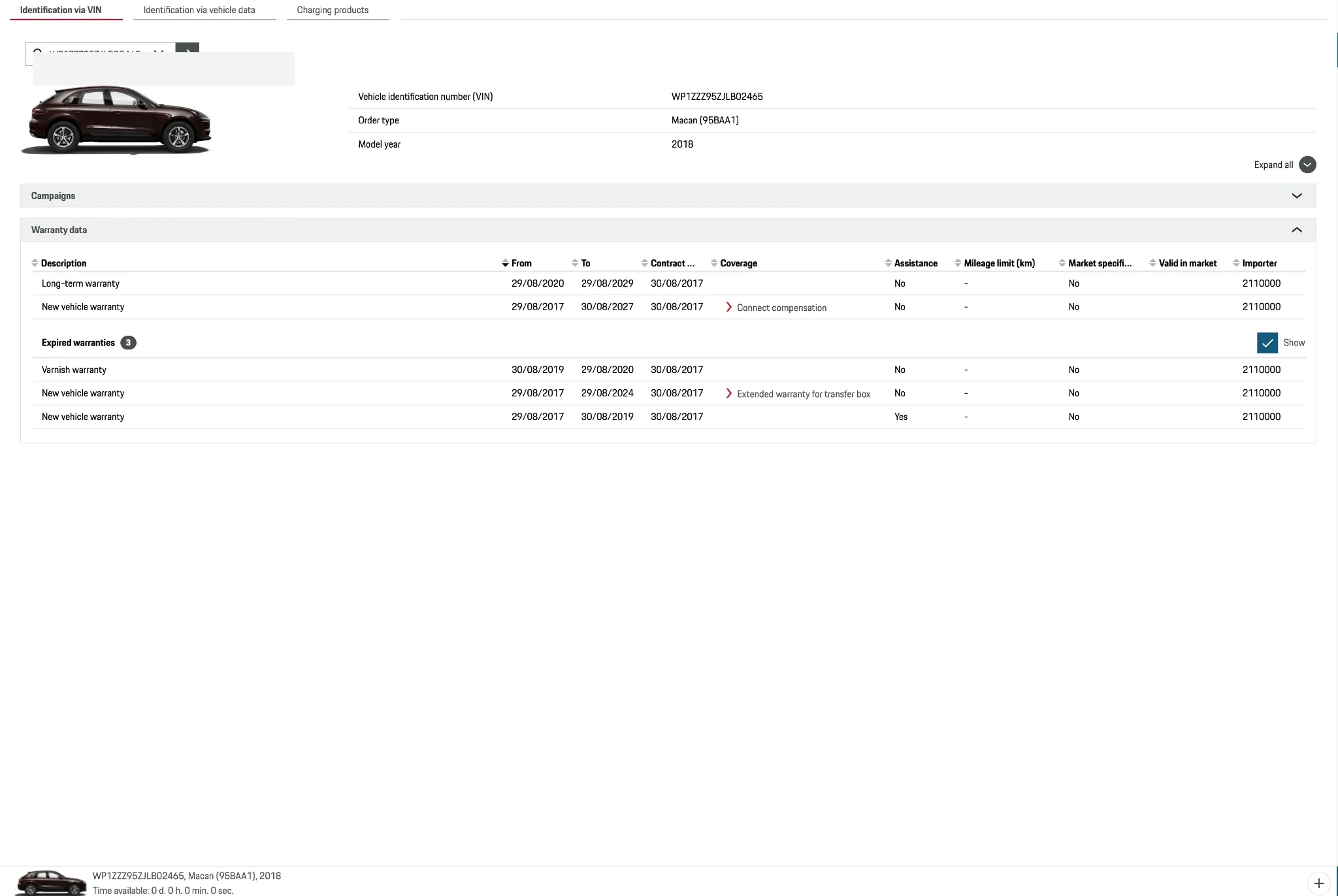Image resolution: width=1338 pixels, height=896 pixels.
Task: Click the footer vehicle thumbnail
Action: 51,882
